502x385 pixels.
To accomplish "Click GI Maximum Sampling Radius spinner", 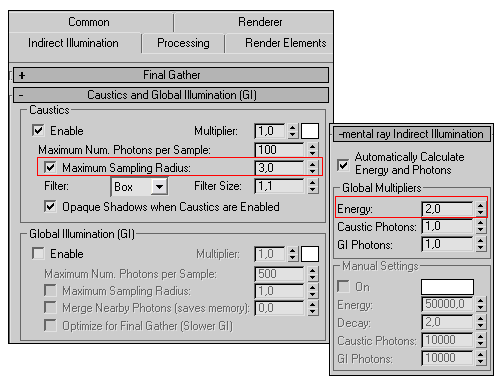I will (312, 291).
